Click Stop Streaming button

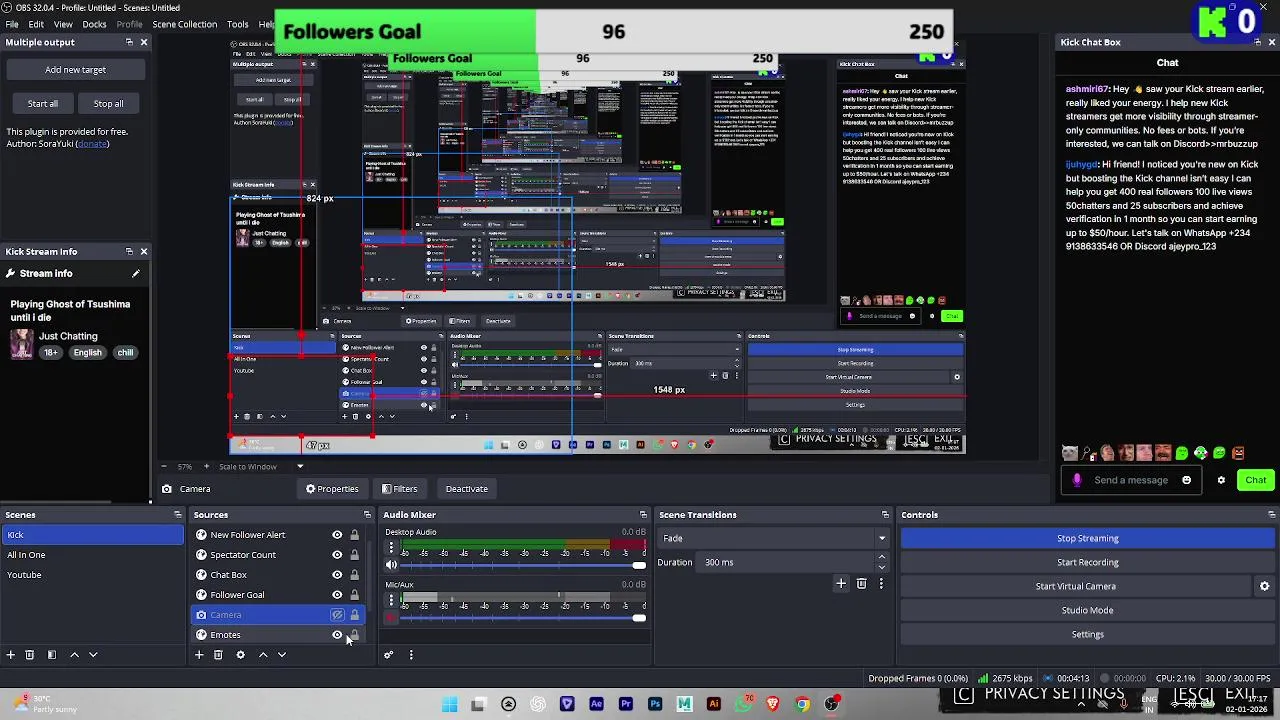(x=1088, y=539)
